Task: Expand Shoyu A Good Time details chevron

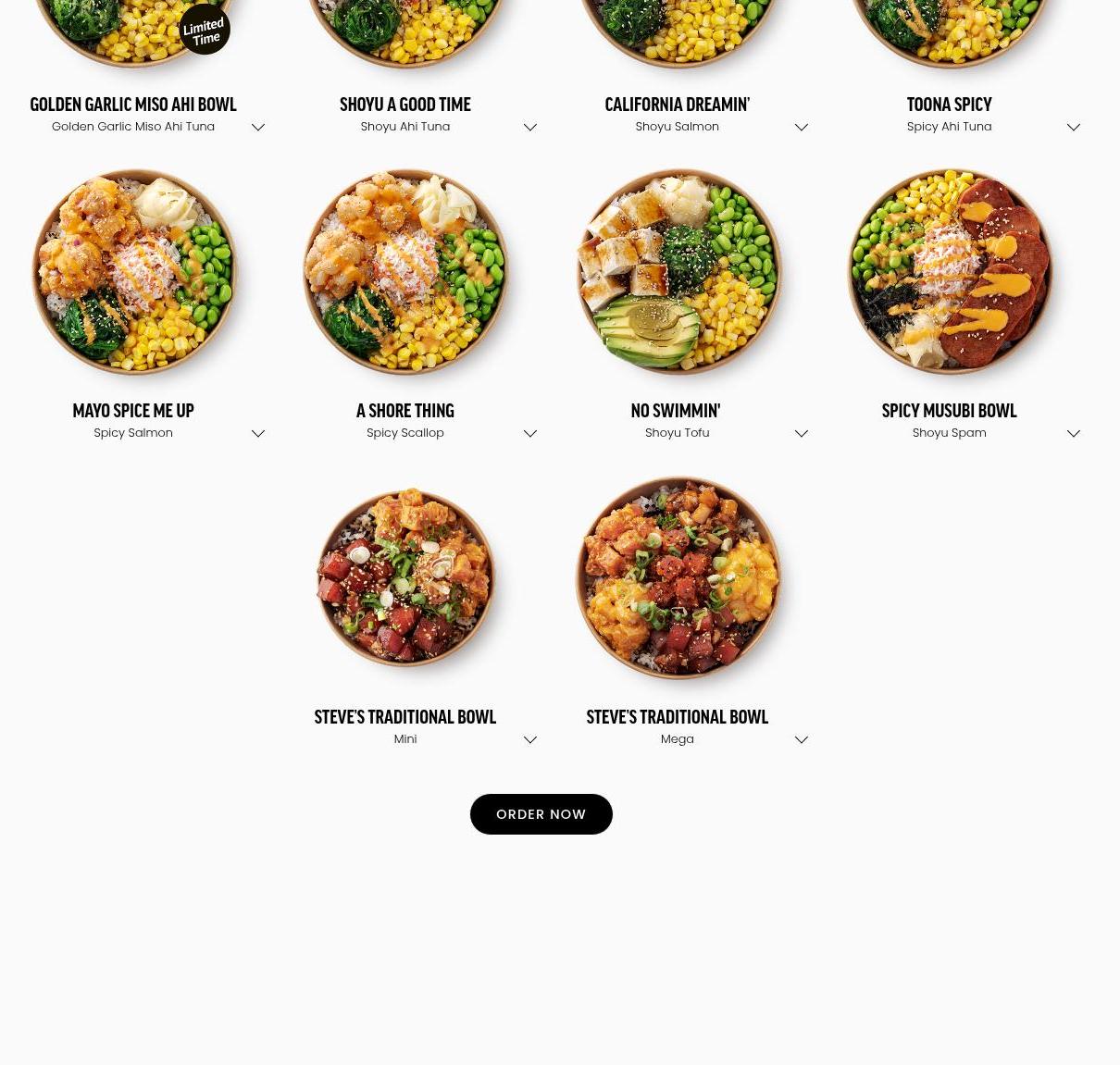Action: (530, 127)
